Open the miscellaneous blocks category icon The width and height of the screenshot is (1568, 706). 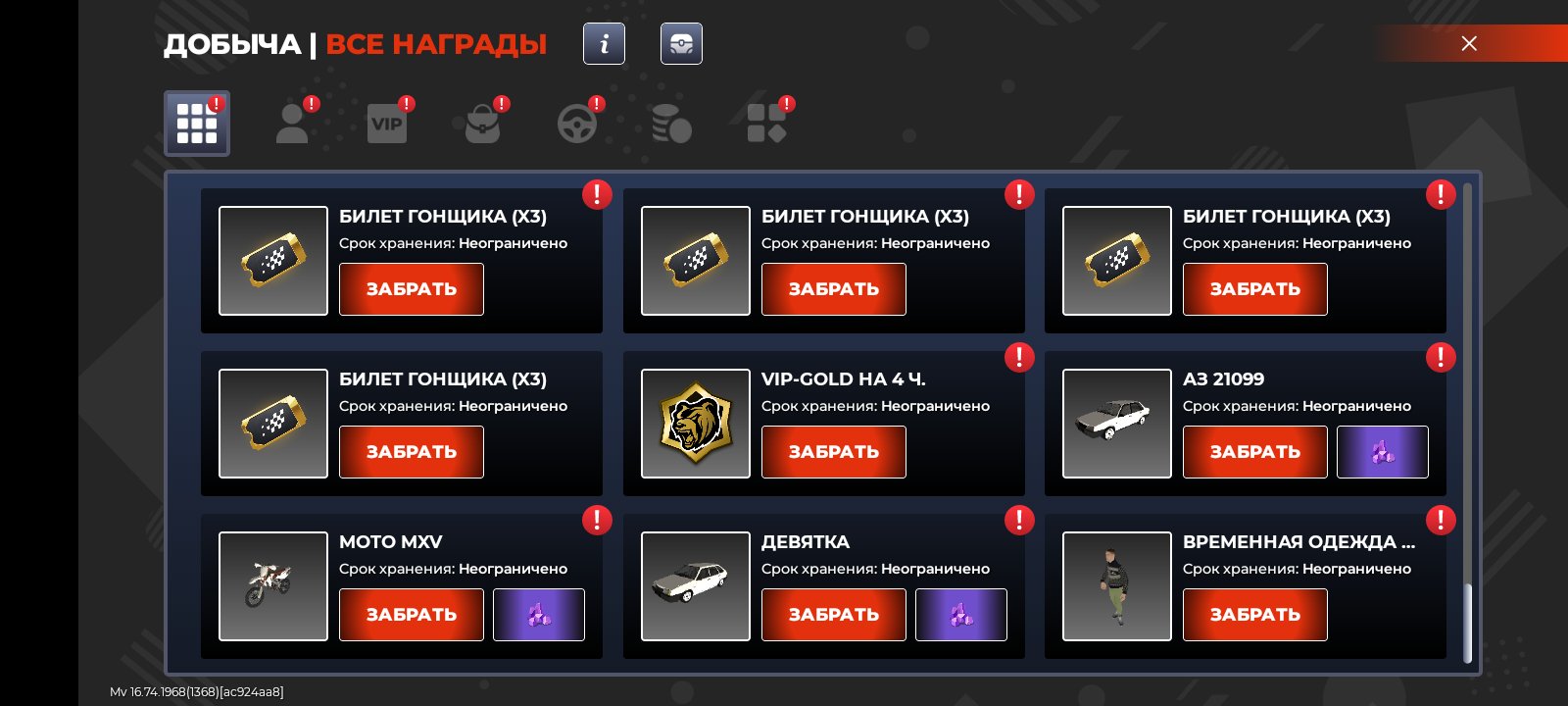[x=767, y=124]
